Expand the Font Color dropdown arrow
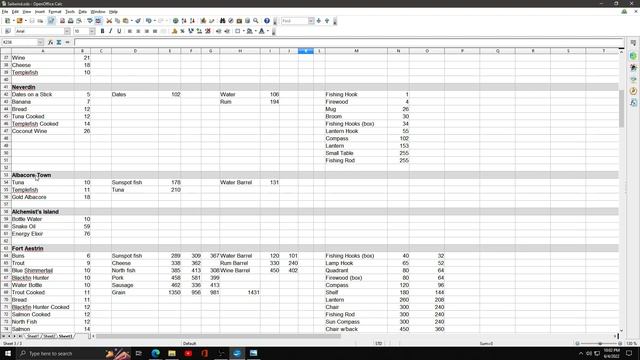The height and width of the screenshot is (360, 640). point(268,31)
